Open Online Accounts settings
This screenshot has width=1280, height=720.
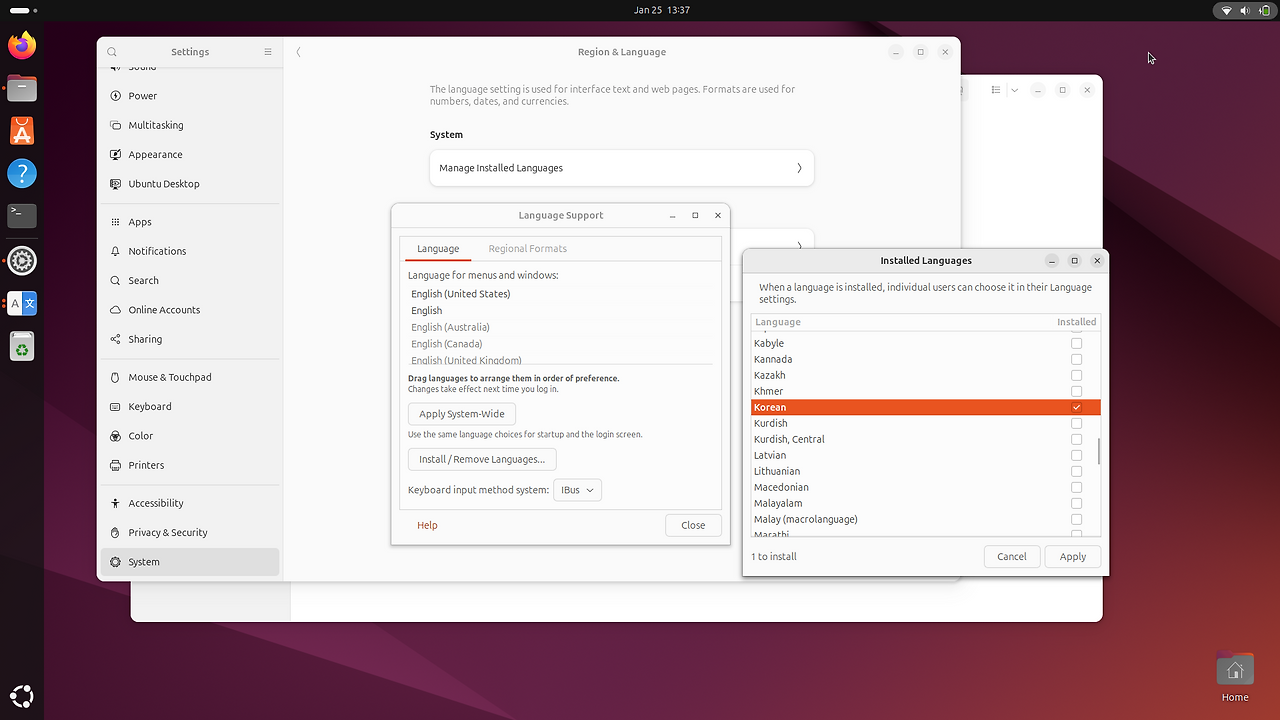pos(190,310)
